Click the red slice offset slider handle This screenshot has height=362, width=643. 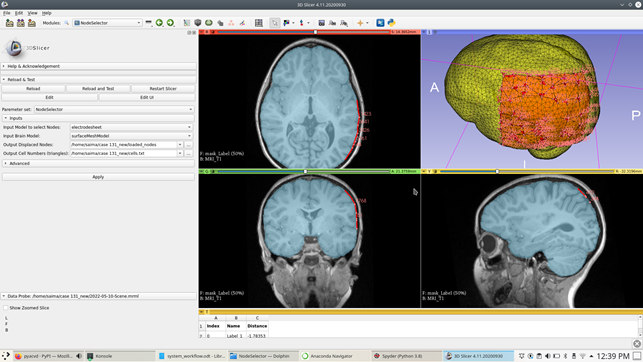pos(315,32)
